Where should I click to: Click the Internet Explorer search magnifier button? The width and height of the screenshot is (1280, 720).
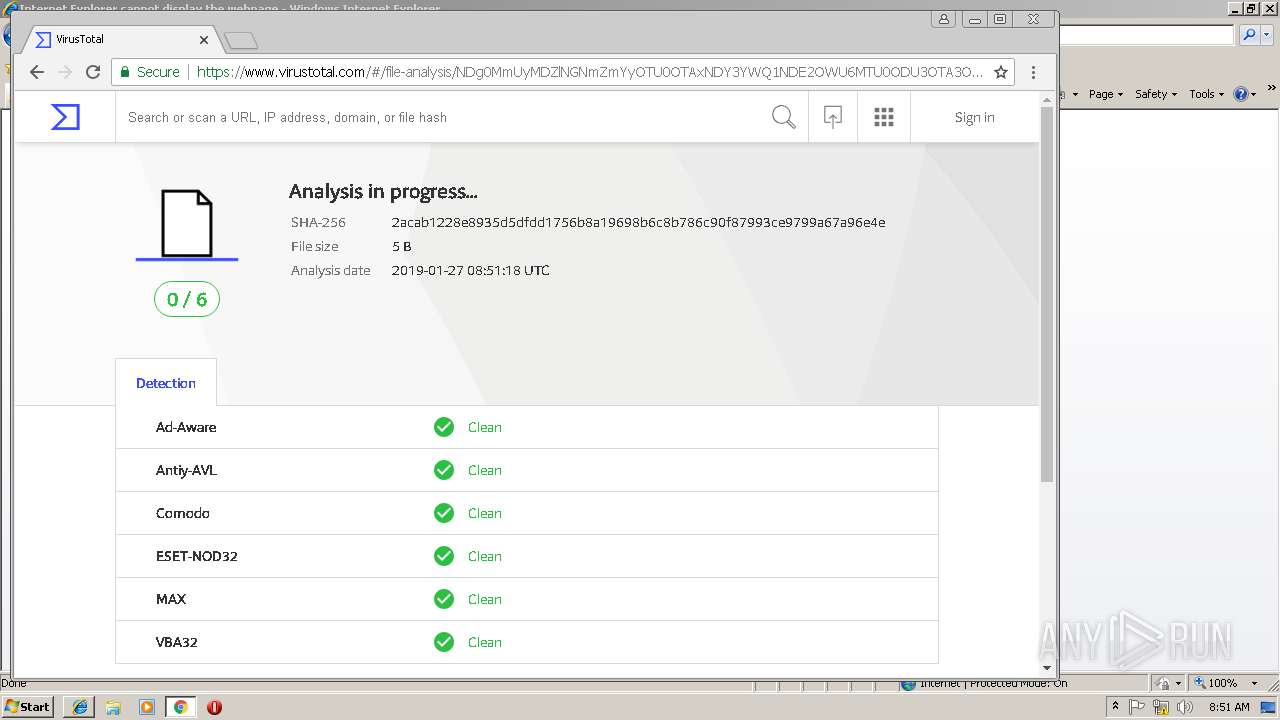(1249, 35)
